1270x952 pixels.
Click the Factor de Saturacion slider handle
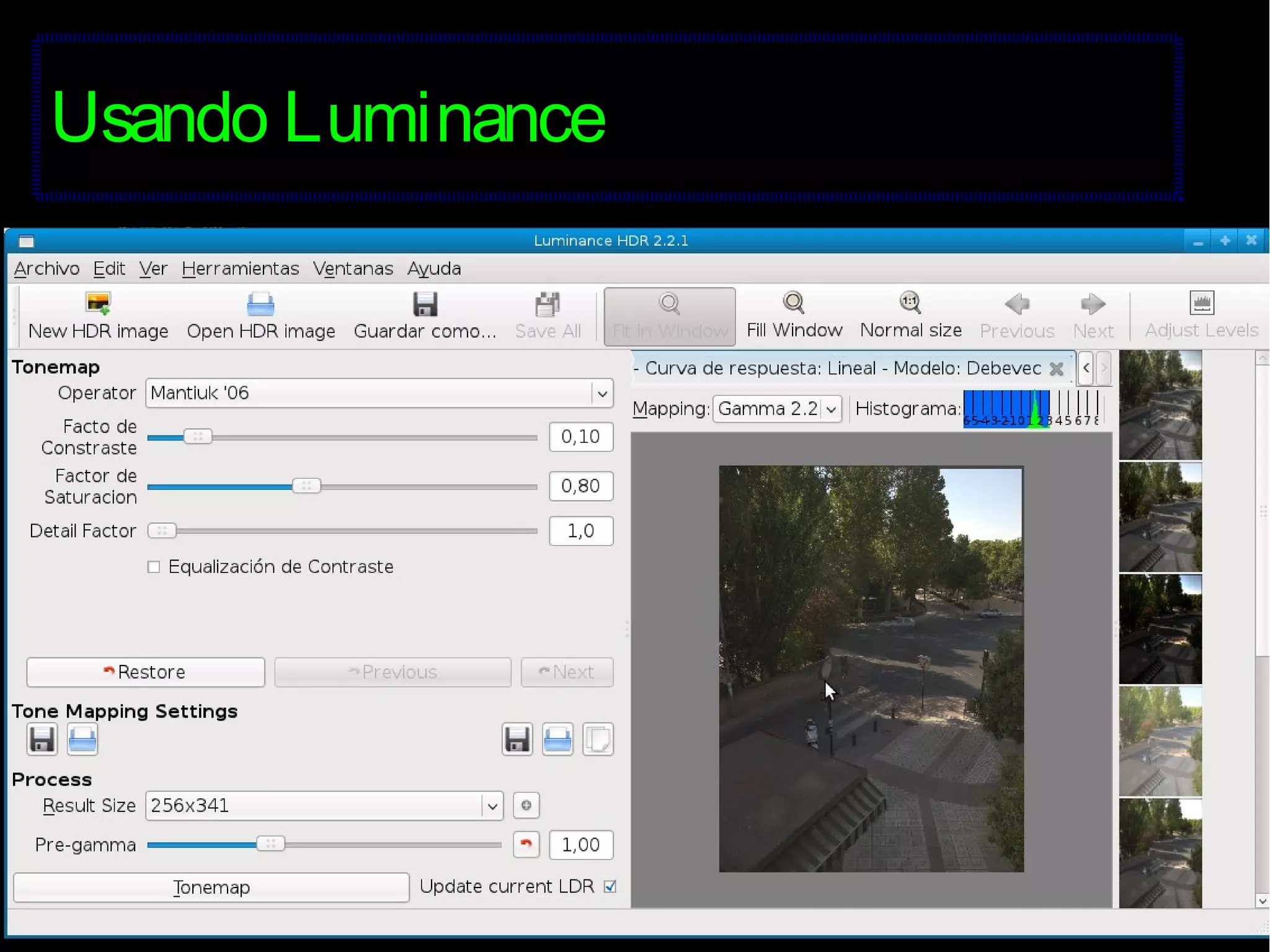306,486
